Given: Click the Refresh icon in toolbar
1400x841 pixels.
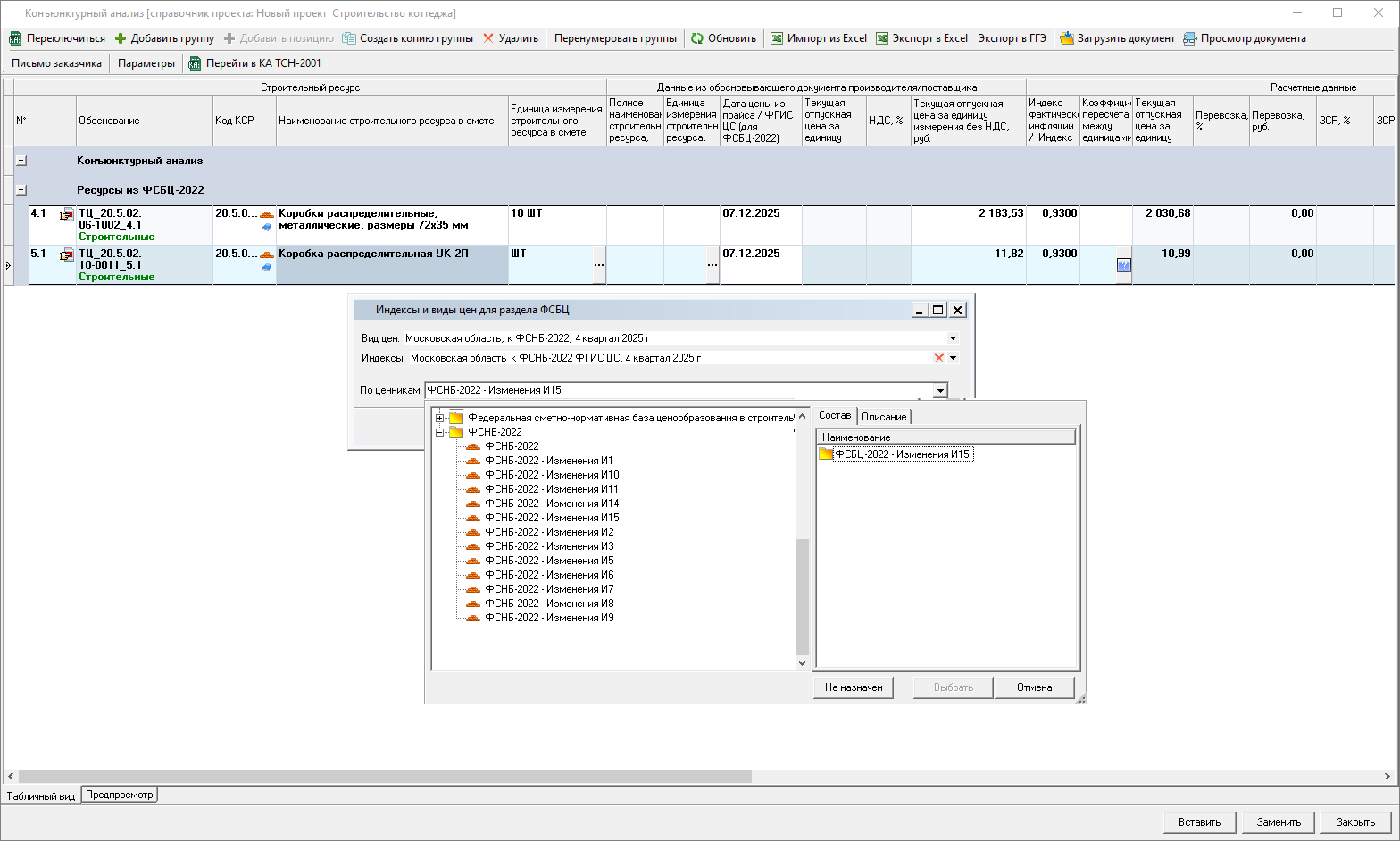Looking at the screenshot, I should (697, 38).
